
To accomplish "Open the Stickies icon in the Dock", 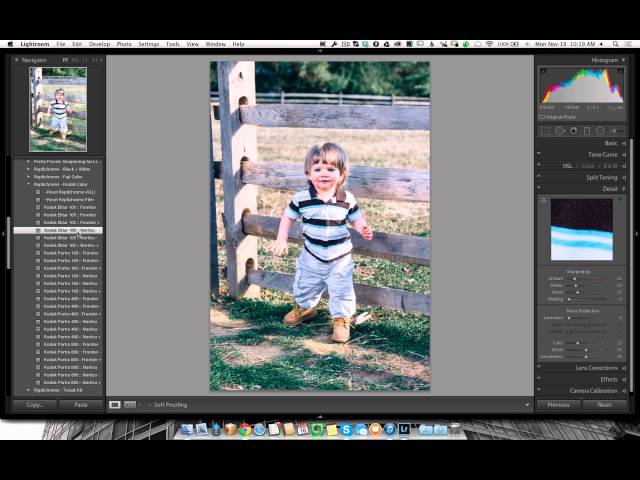I will (332, 429).
